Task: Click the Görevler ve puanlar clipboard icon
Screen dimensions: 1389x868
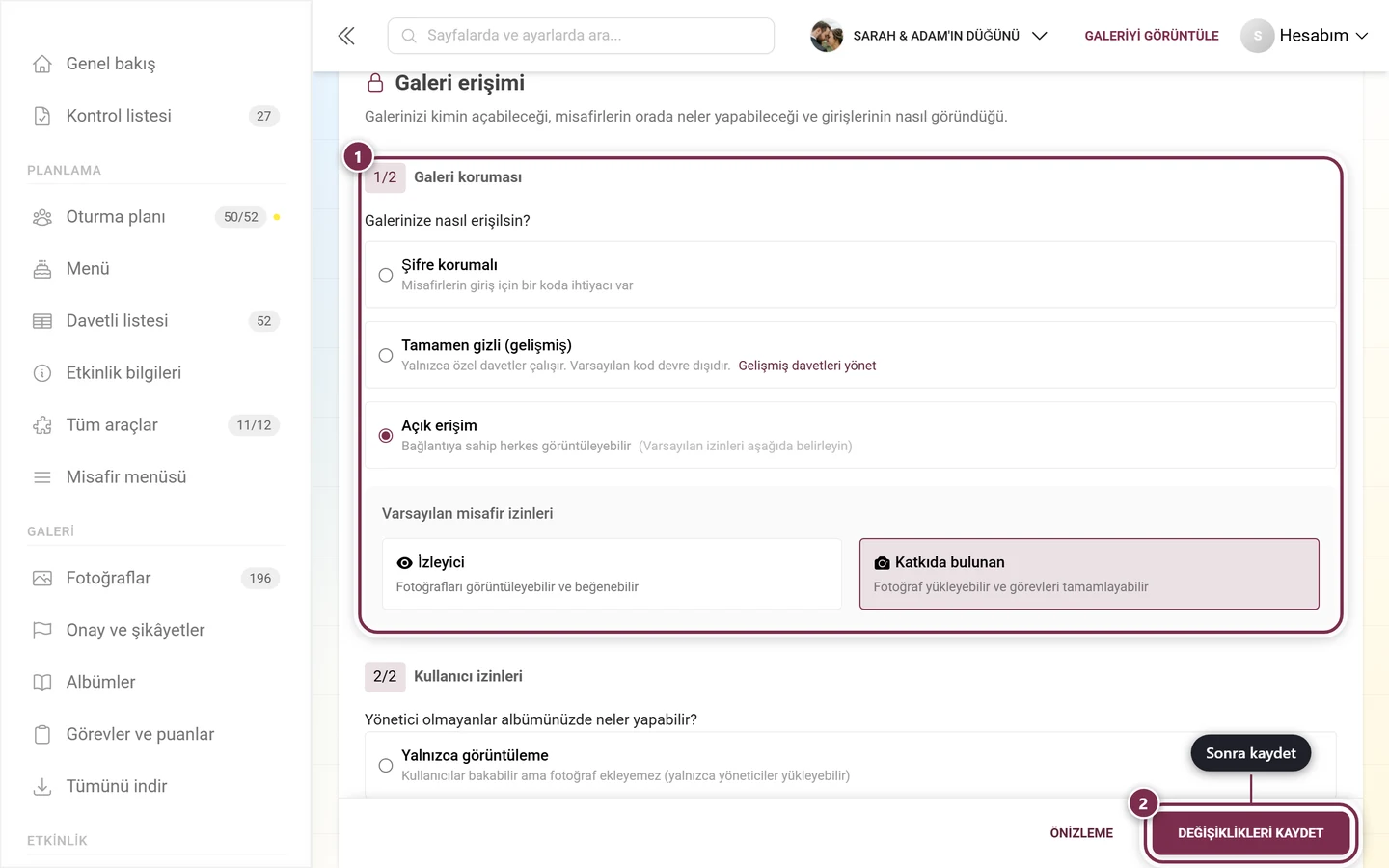Action: [x=42, y=735]
